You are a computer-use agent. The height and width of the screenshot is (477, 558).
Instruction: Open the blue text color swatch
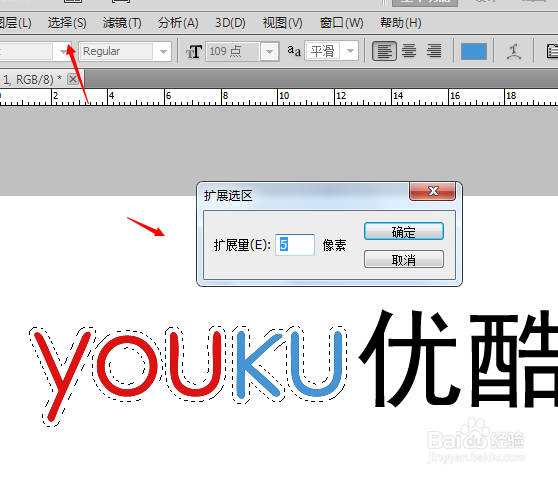pos(474,52)
